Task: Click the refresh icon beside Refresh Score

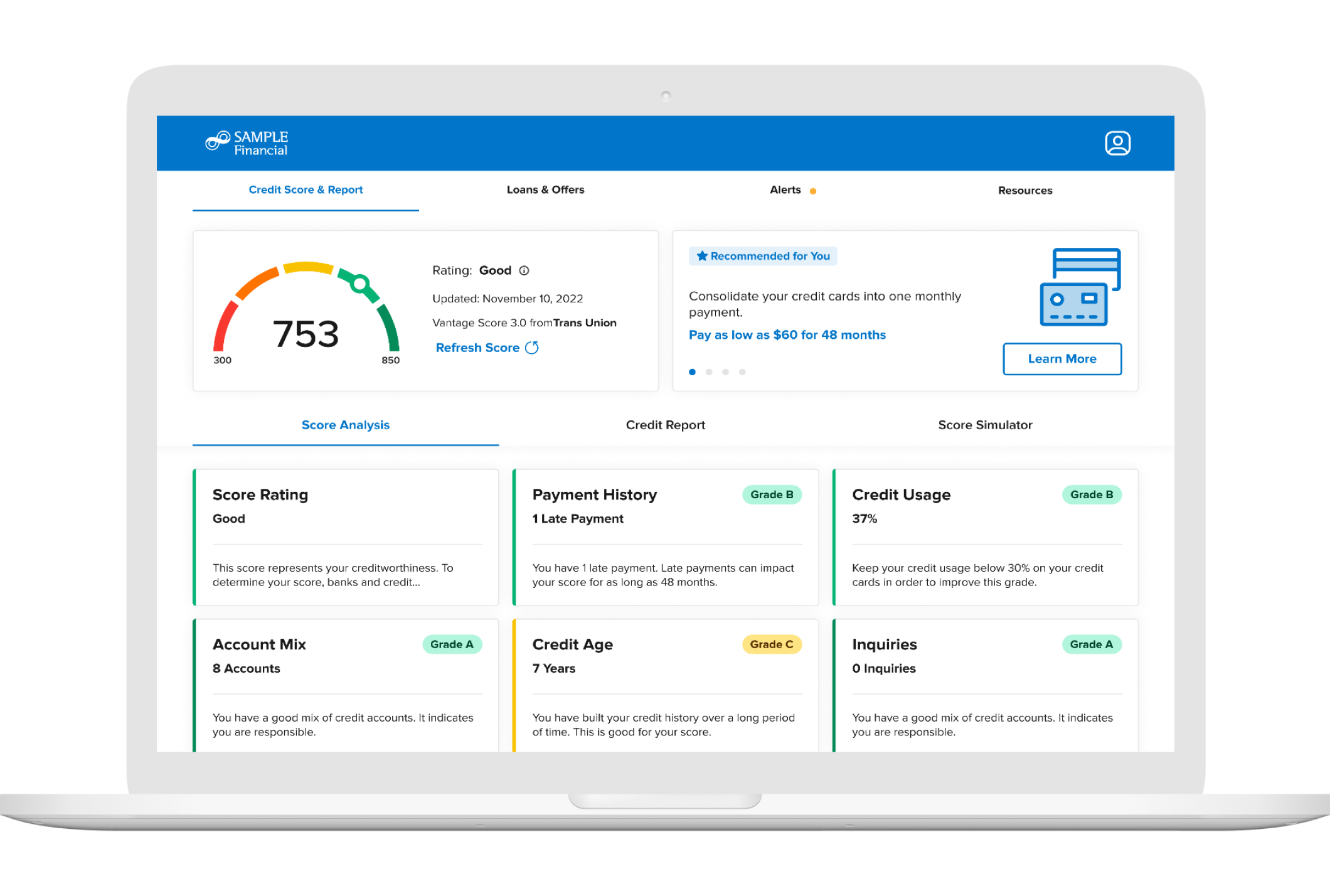Action: (532, 347)
